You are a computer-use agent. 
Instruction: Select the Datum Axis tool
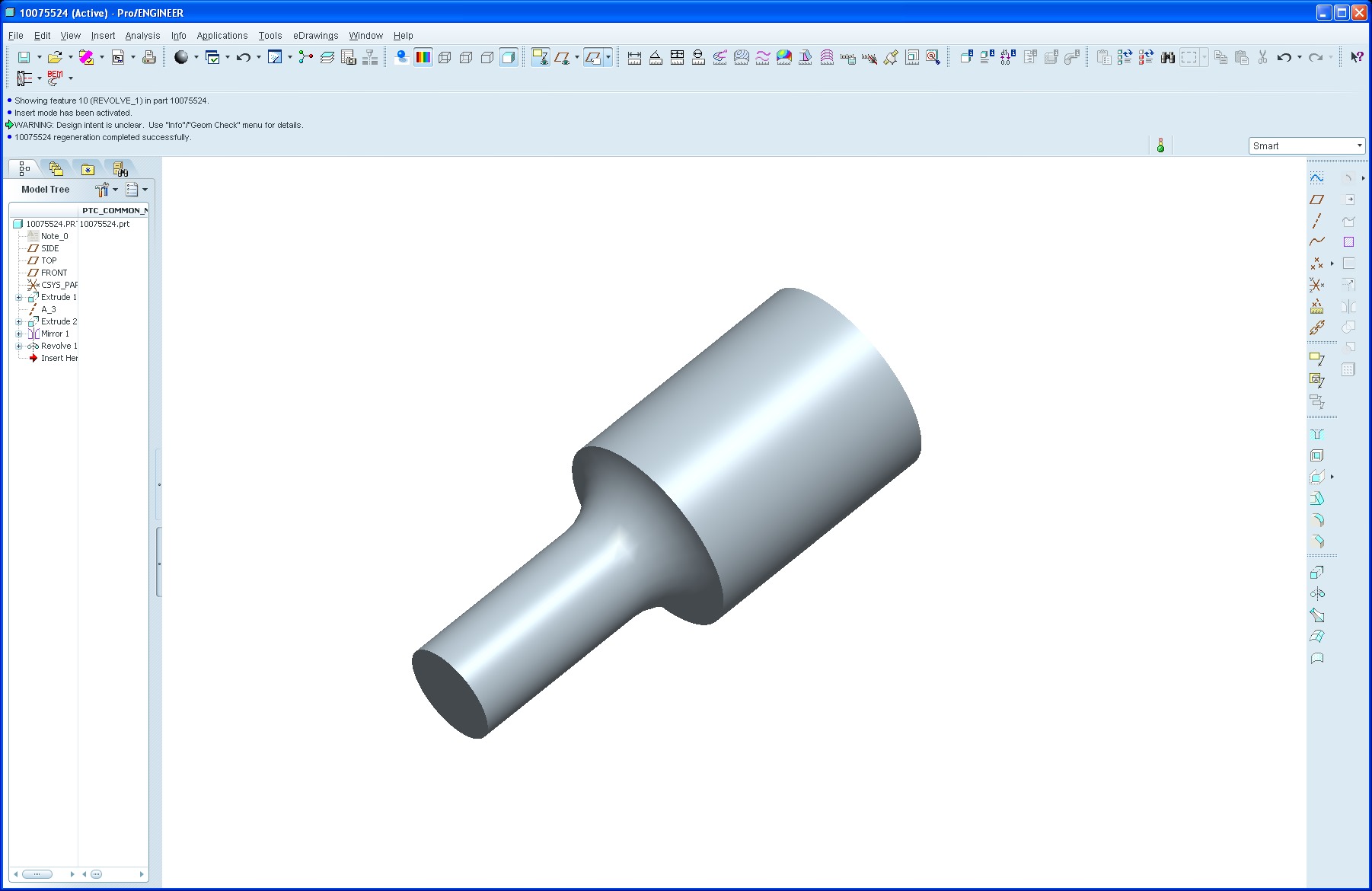tap(1316, 221)
